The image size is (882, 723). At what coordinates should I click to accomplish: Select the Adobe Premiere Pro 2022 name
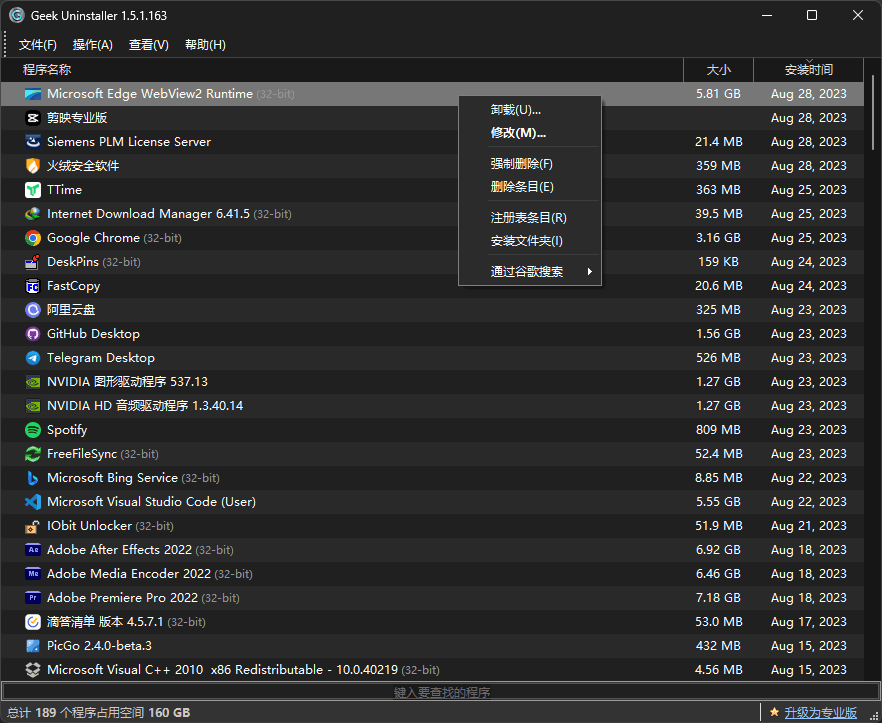(123, 598)
